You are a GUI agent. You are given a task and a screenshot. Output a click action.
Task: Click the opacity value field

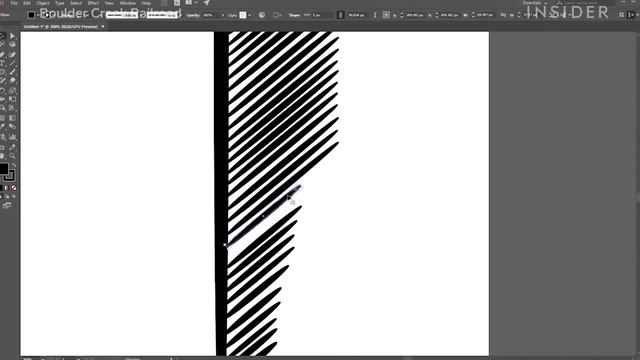point(210,15)
